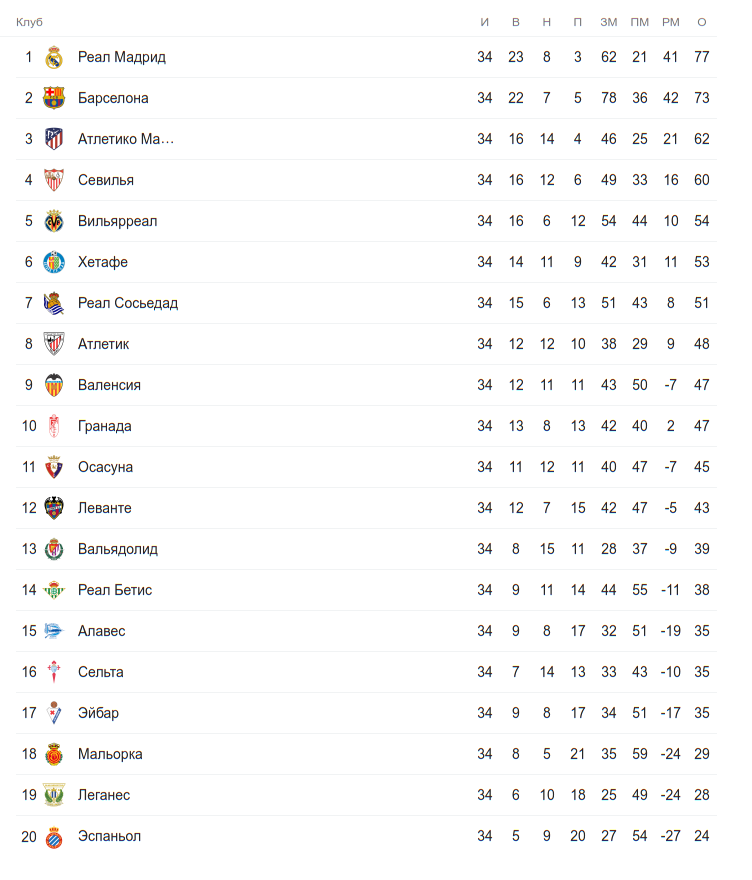
Task: Click the Sevilla club crest
Action: point(54,180)
